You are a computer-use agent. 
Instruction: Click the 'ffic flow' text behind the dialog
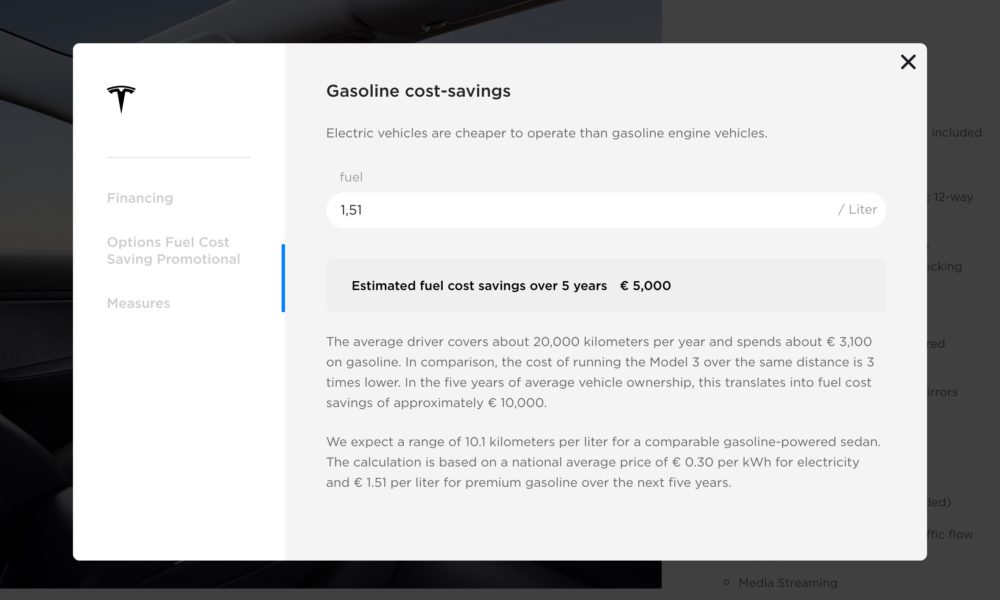tap(950, 534)
